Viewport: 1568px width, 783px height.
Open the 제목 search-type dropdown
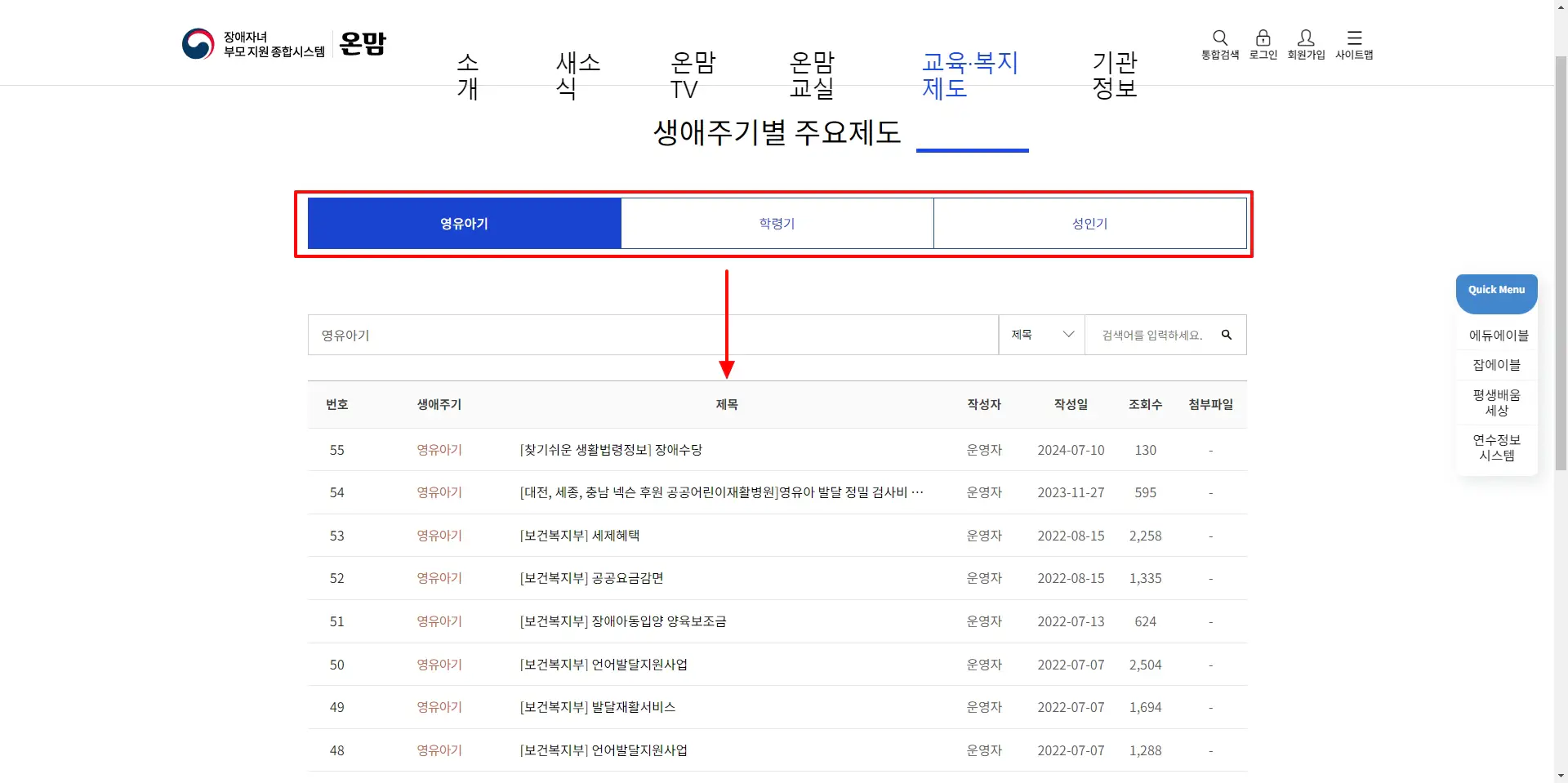click(1042, 335)
